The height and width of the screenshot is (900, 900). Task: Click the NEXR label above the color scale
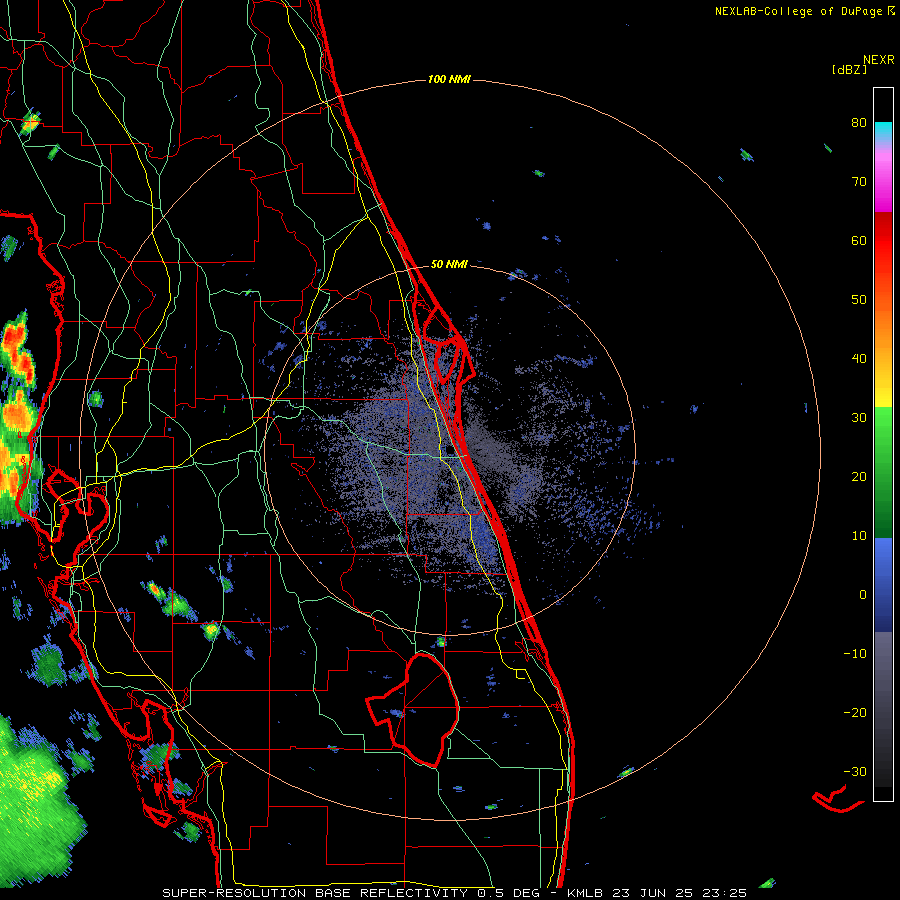coord(879,60)
